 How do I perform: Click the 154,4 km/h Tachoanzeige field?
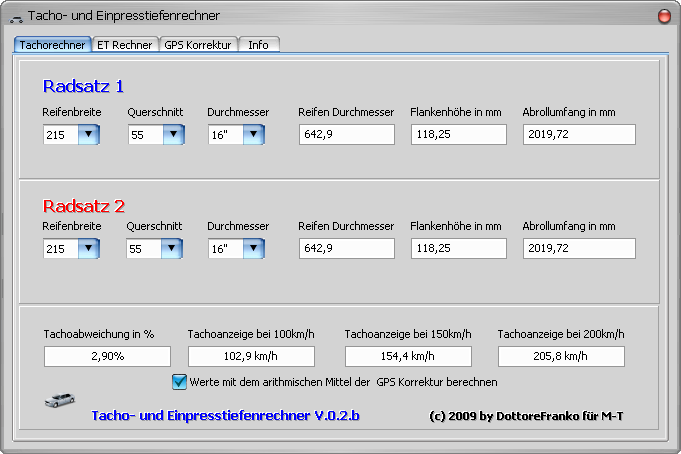point(408,356)
